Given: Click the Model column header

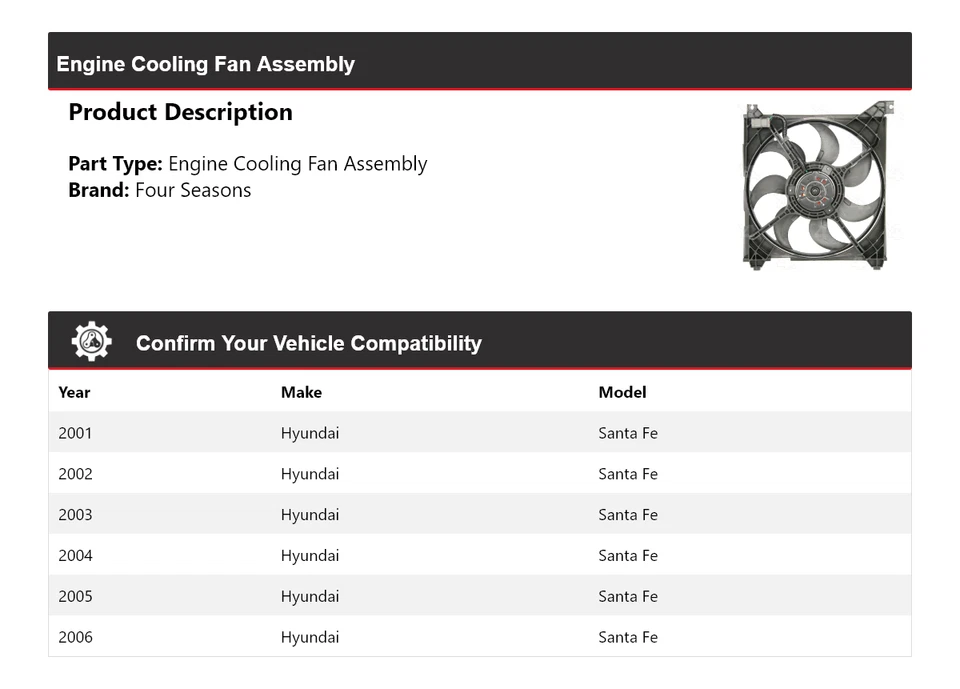Looking at the screenshot, I should click(x=622, y=392).
